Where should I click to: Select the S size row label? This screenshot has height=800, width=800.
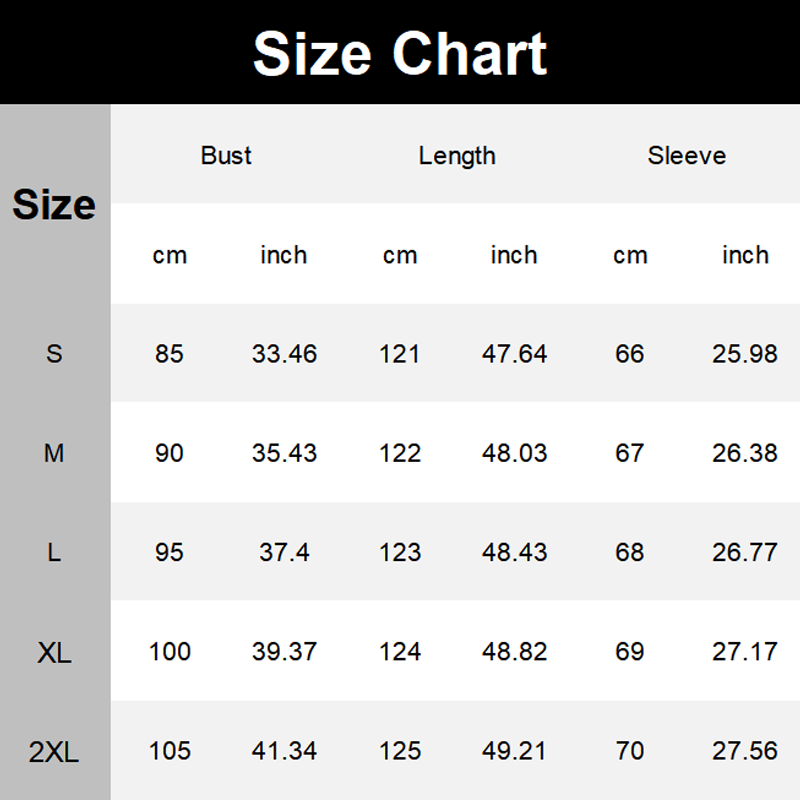(x=54, y=354)
